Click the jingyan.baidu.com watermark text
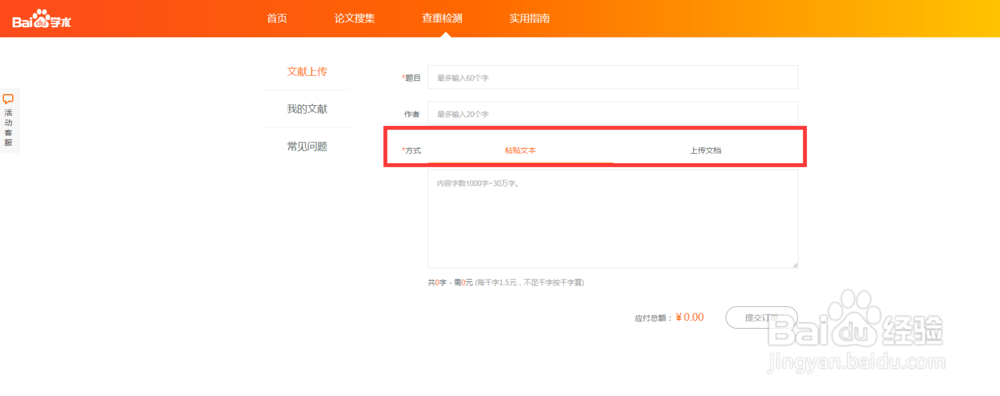The image size is (1000, 396). tap(857, 363)
